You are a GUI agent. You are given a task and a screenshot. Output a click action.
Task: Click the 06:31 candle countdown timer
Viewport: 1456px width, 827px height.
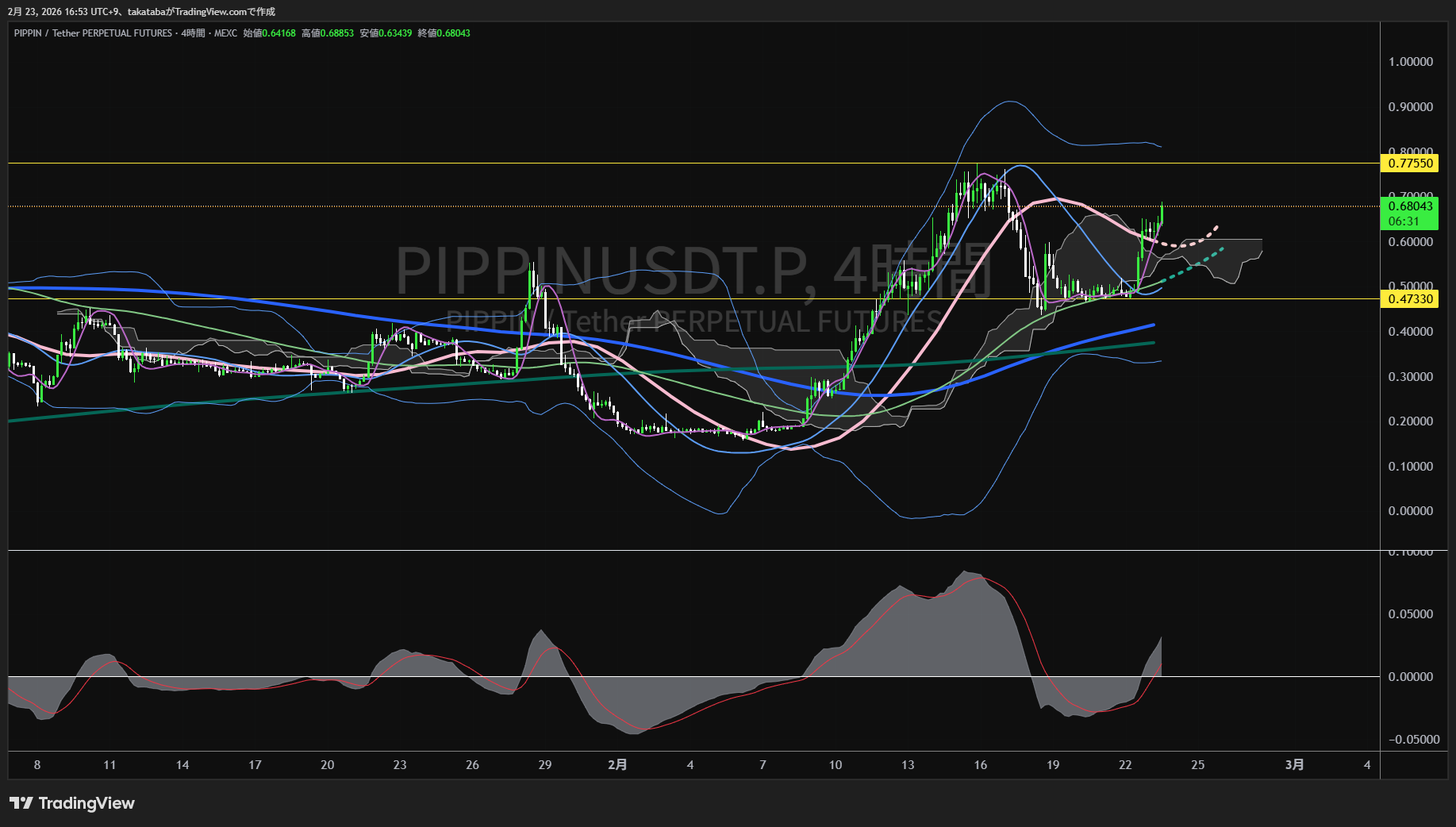pyautogui.click(x=1404, y=221)
